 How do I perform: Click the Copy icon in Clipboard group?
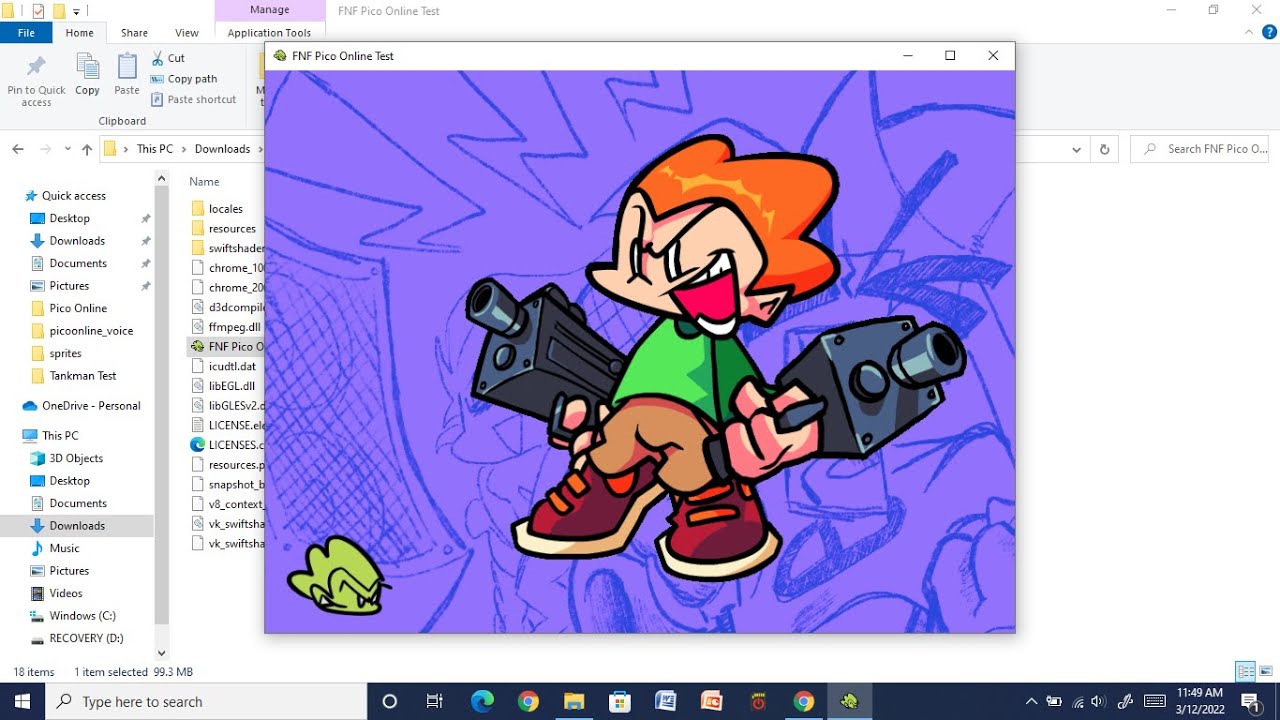coord(88,67)
